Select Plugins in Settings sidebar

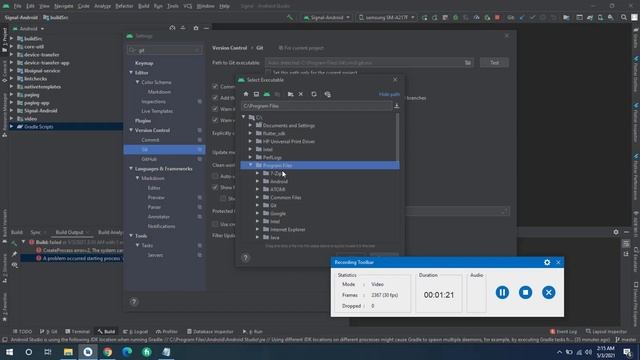coord(143,121)
